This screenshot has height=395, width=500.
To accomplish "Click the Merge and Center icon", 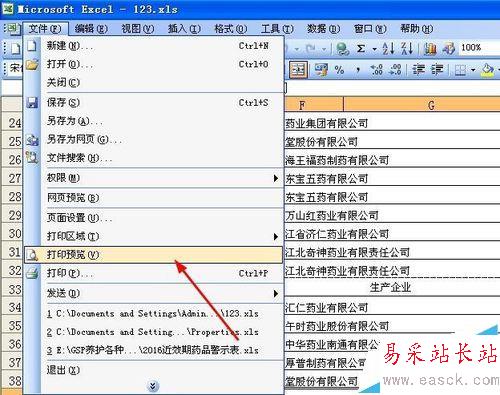I will click(x=298, y=70).
